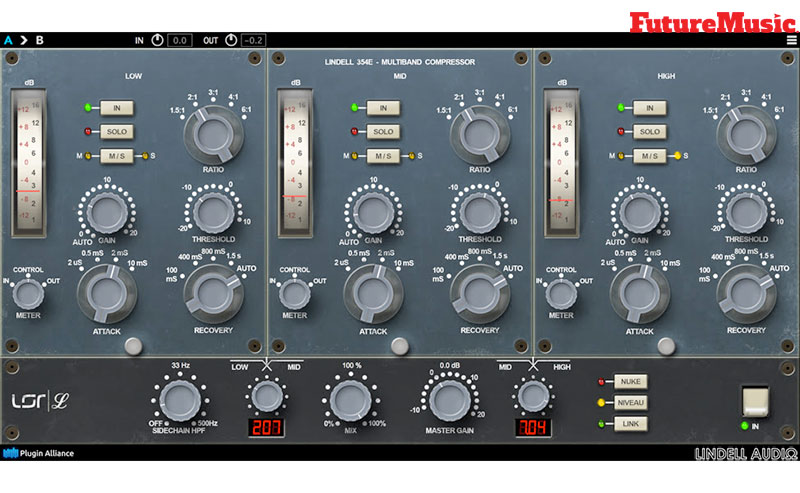Click the HIGH band RECOVERY knob

tap(746, 293)
